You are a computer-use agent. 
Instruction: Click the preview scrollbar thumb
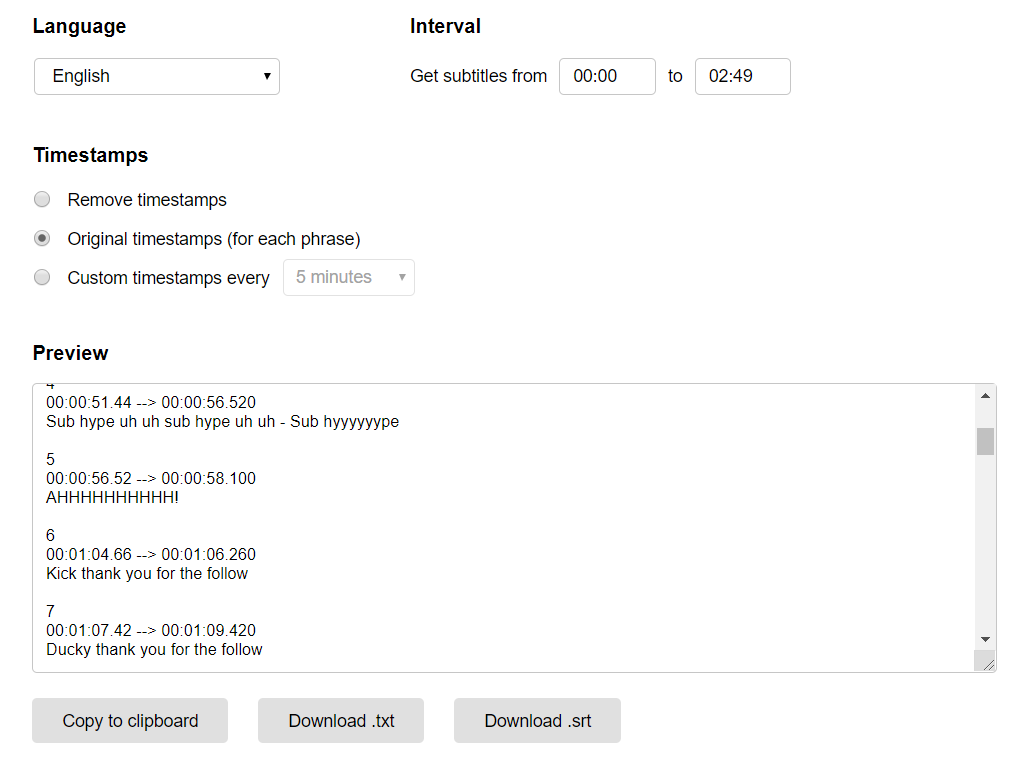click(985, 441)
